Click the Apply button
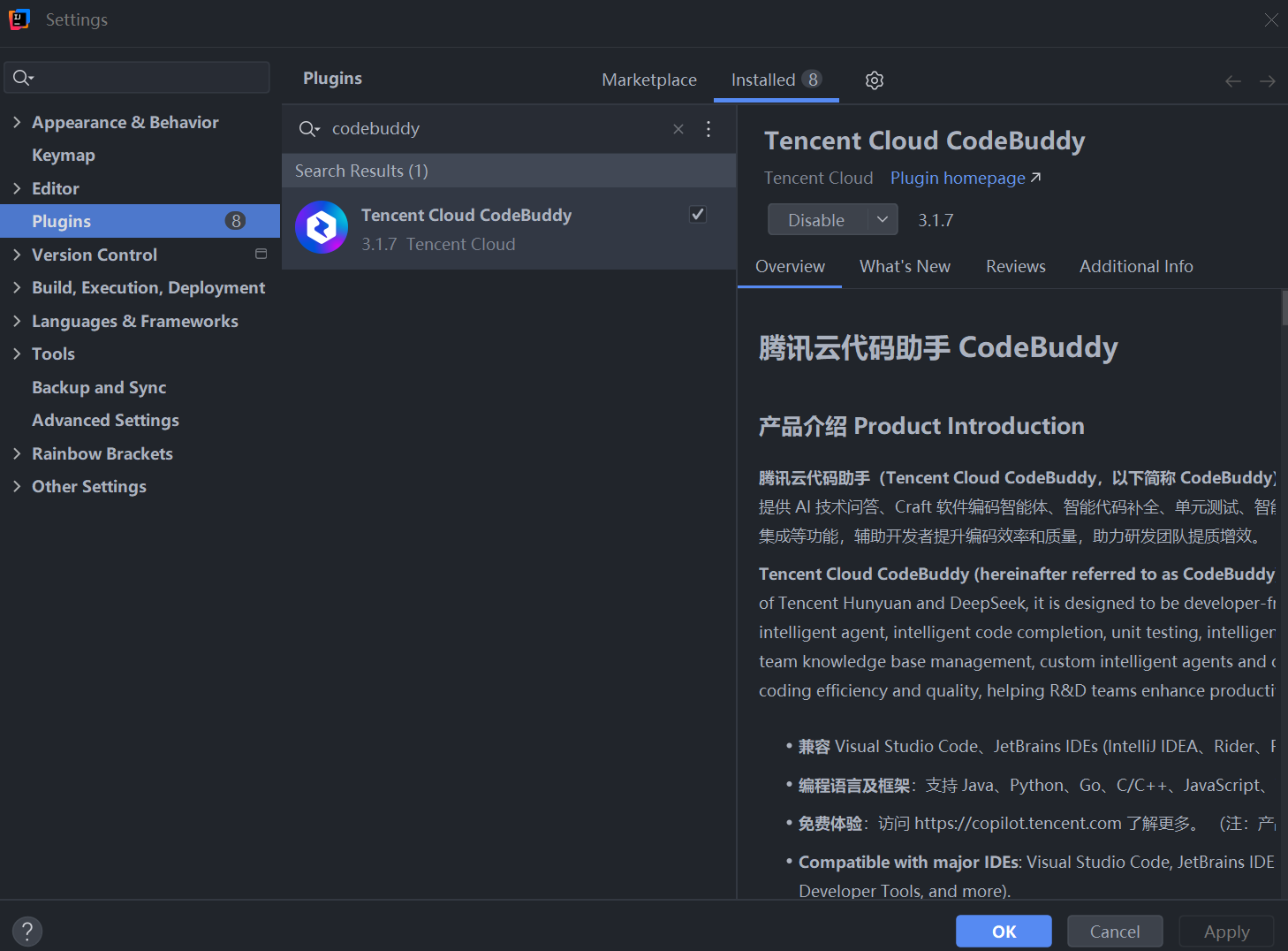The width and height of the screenshot is (1288, 951). coord(1226,932)
